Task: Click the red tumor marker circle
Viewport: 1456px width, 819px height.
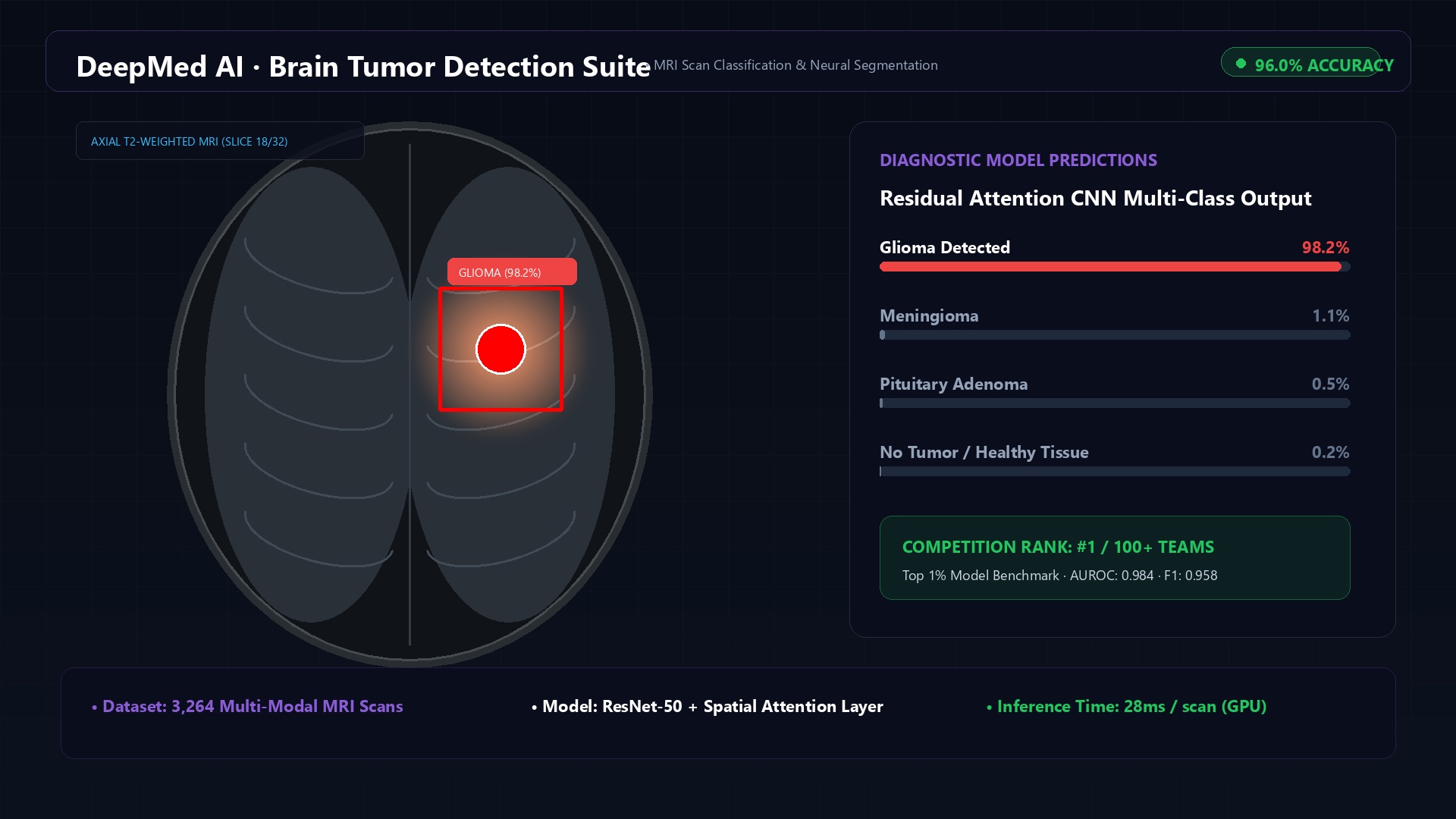Action: click(x=500, y=349)
